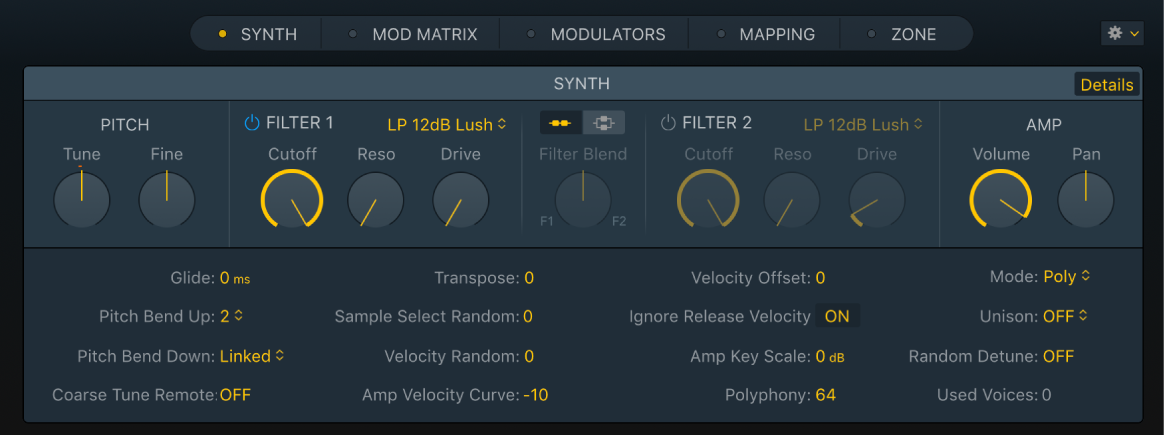Toggle Random Detune OFF value
Image resolution: width=1166 pixels, height=436 pixels.
pos(1058,356)
